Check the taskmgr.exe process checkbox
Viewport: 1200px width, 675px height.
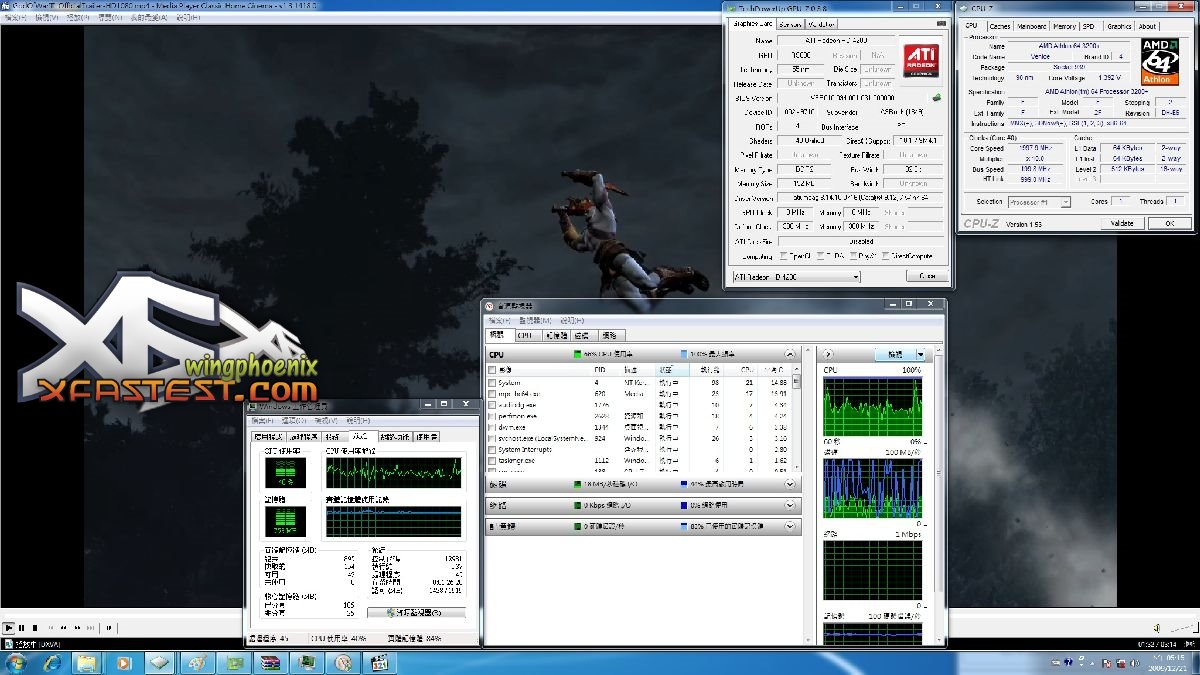click(492, 461)
